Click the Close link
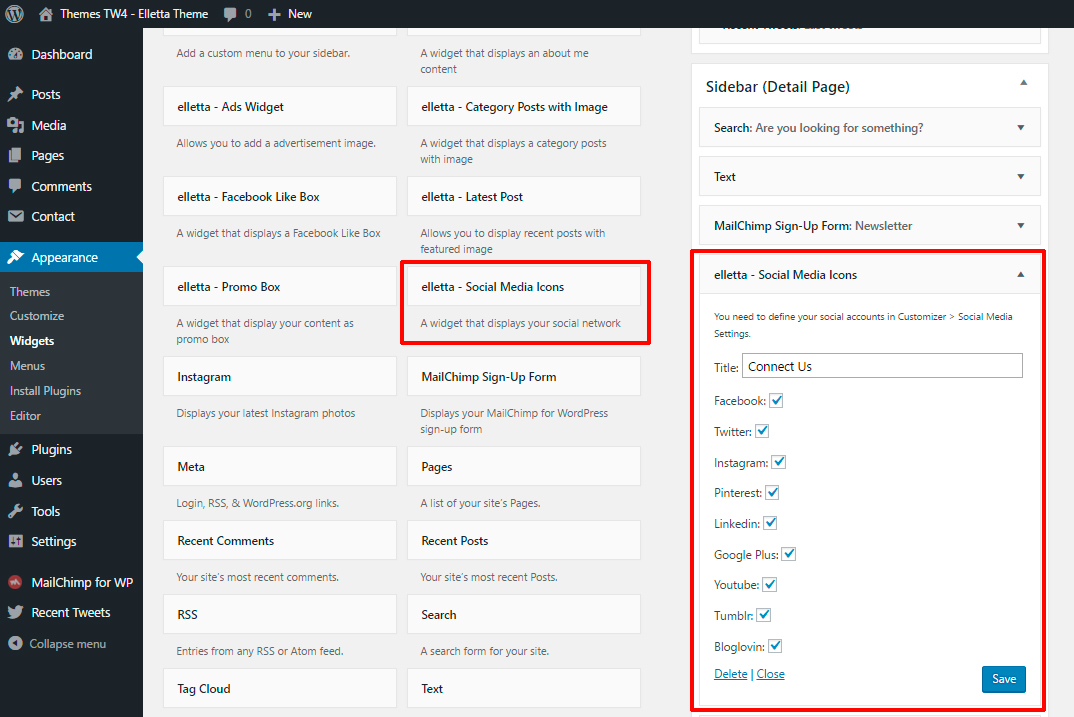The image size is (1074, 717). click(x=771, y=674)
